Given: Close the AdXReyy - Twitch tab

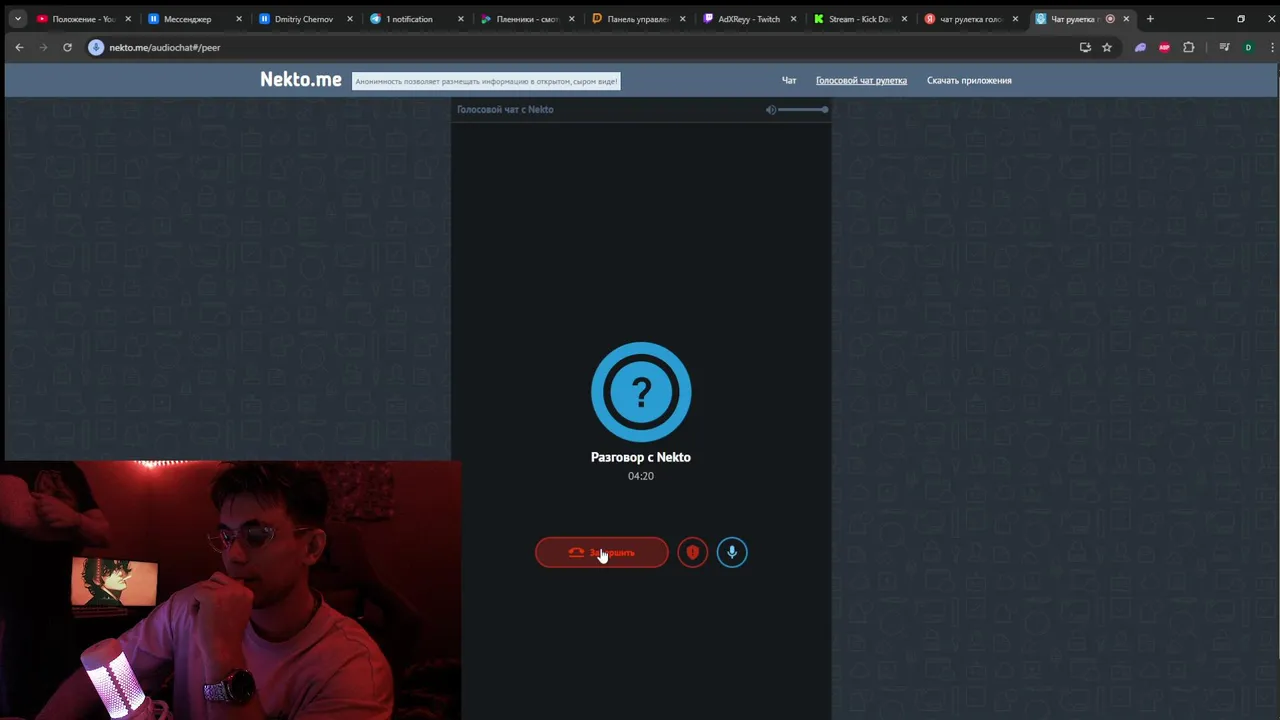Looking at the screenshot, I should tap(794, 19).
